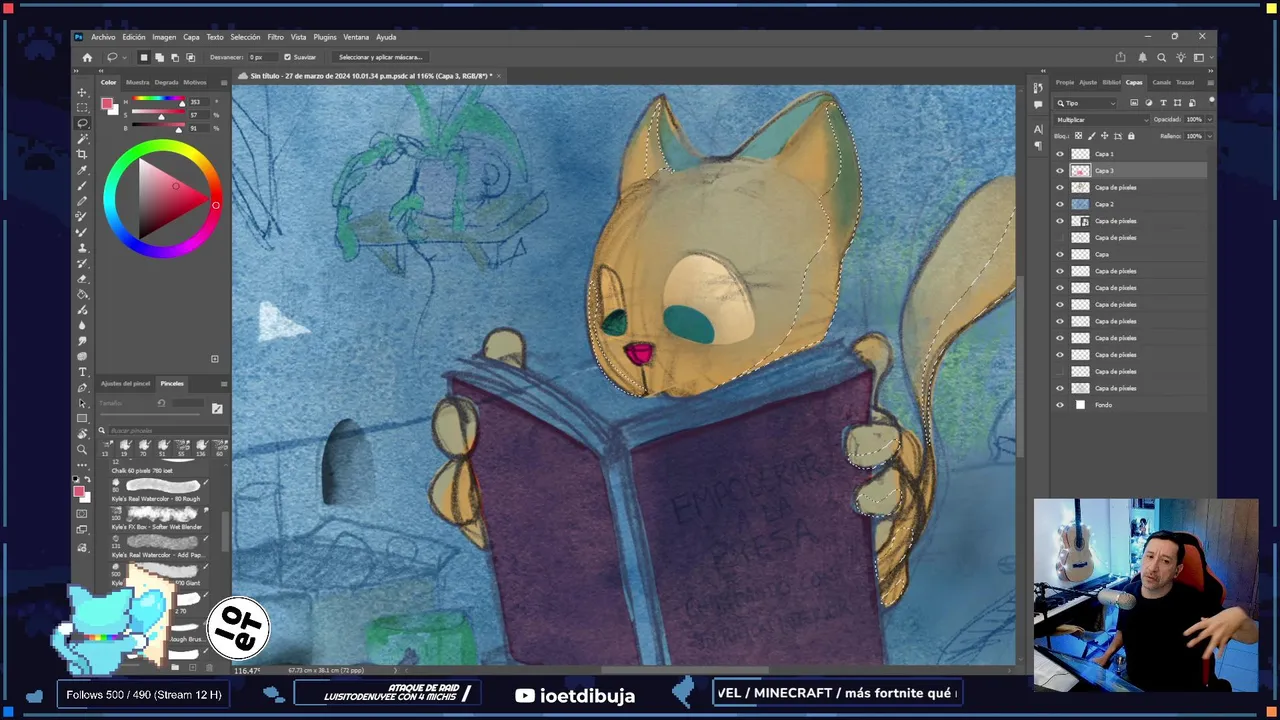
Task: Click the share icon in top bar
Action: 1120,57
